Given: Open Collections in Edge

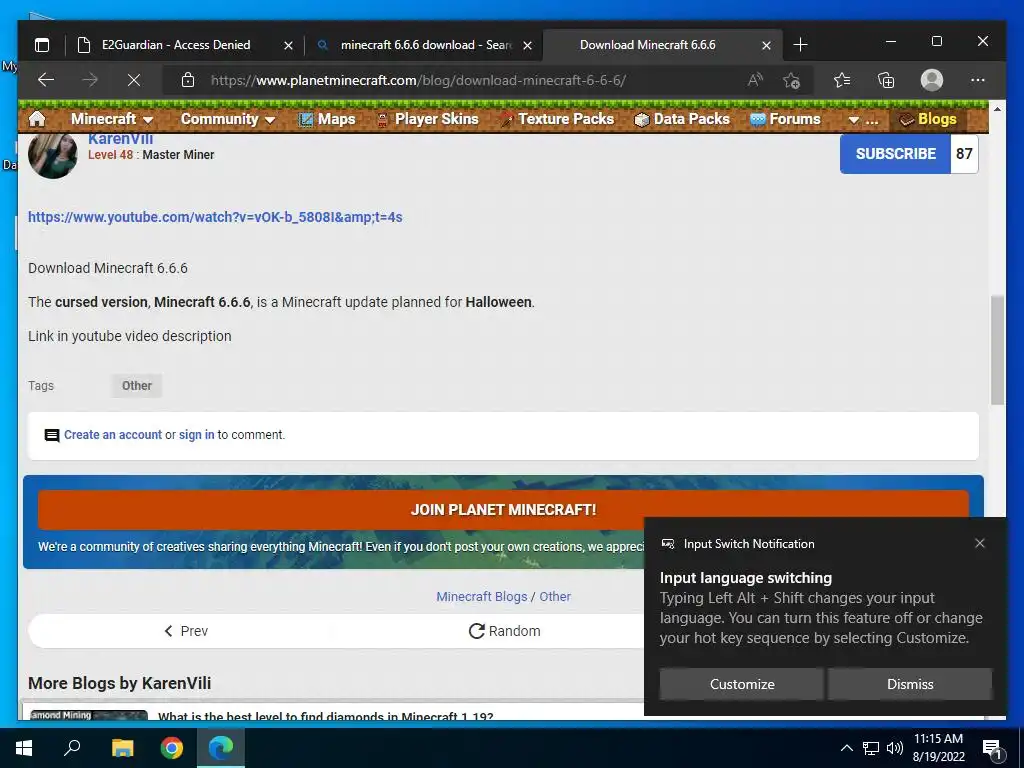Looking at the screenshot, I should pos(886,80).
